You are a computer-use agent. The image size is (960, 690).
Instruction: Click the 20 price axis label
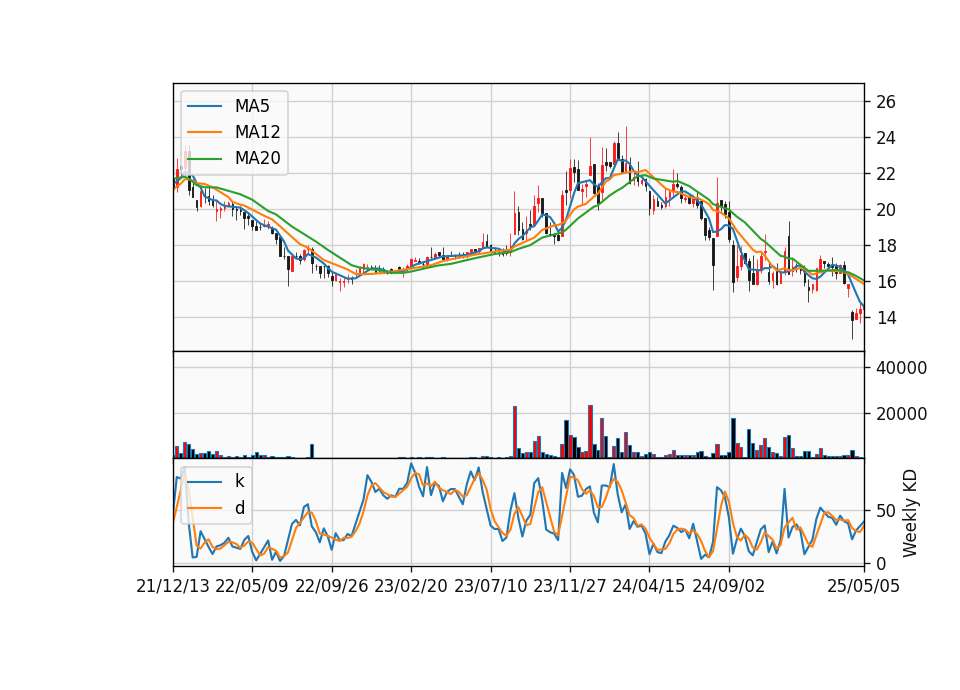(x=886, y=210)
